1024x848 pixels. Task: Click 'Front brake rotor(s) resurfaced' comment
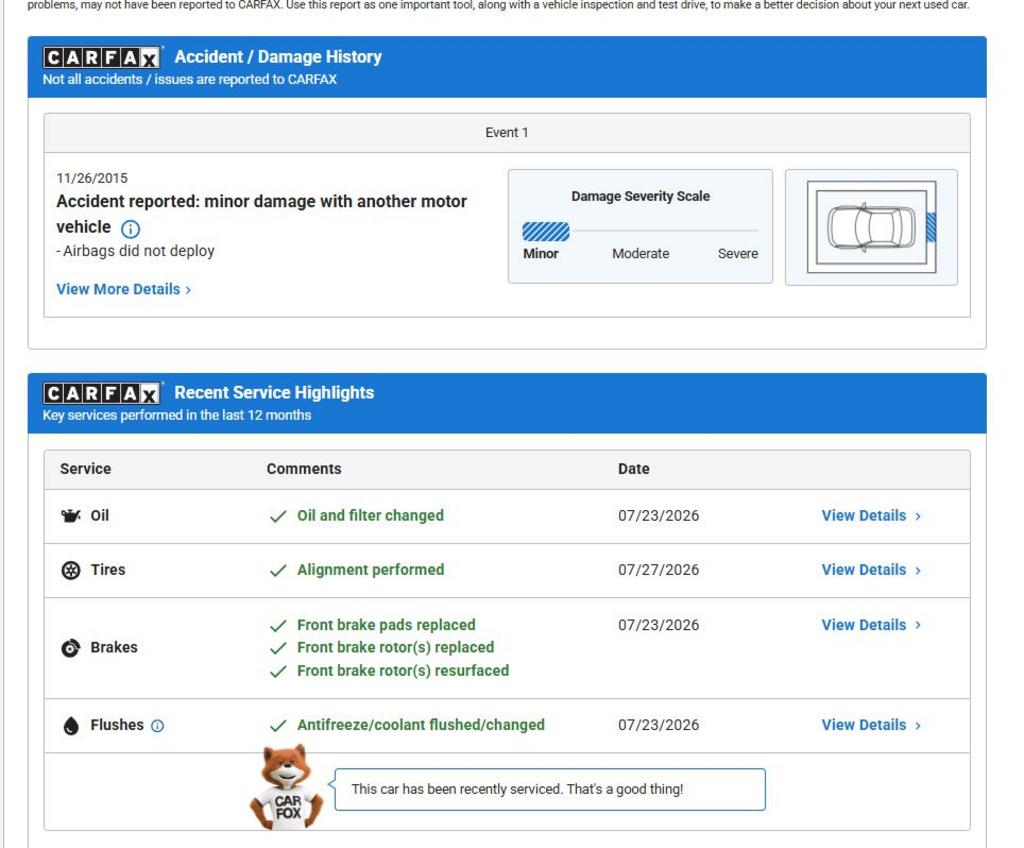pyautogui.click(x=403, y=670)
